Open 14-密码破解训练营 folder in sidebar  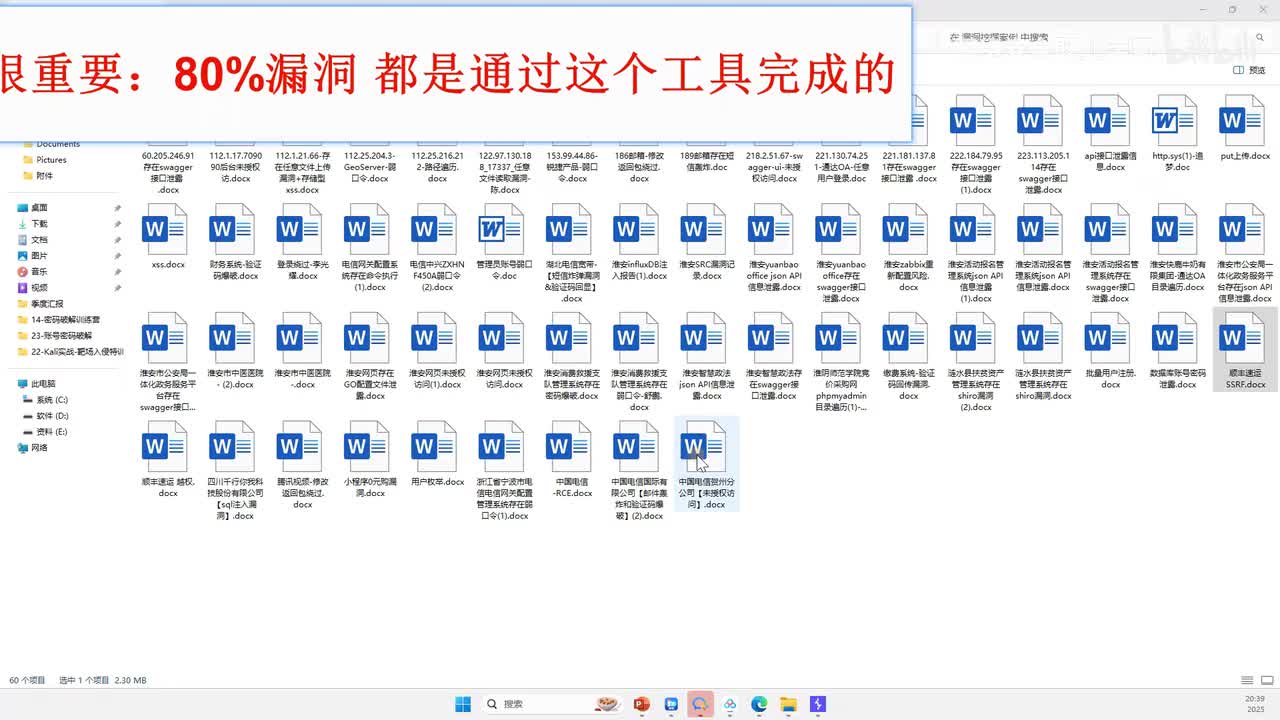[x=65, y=320]
